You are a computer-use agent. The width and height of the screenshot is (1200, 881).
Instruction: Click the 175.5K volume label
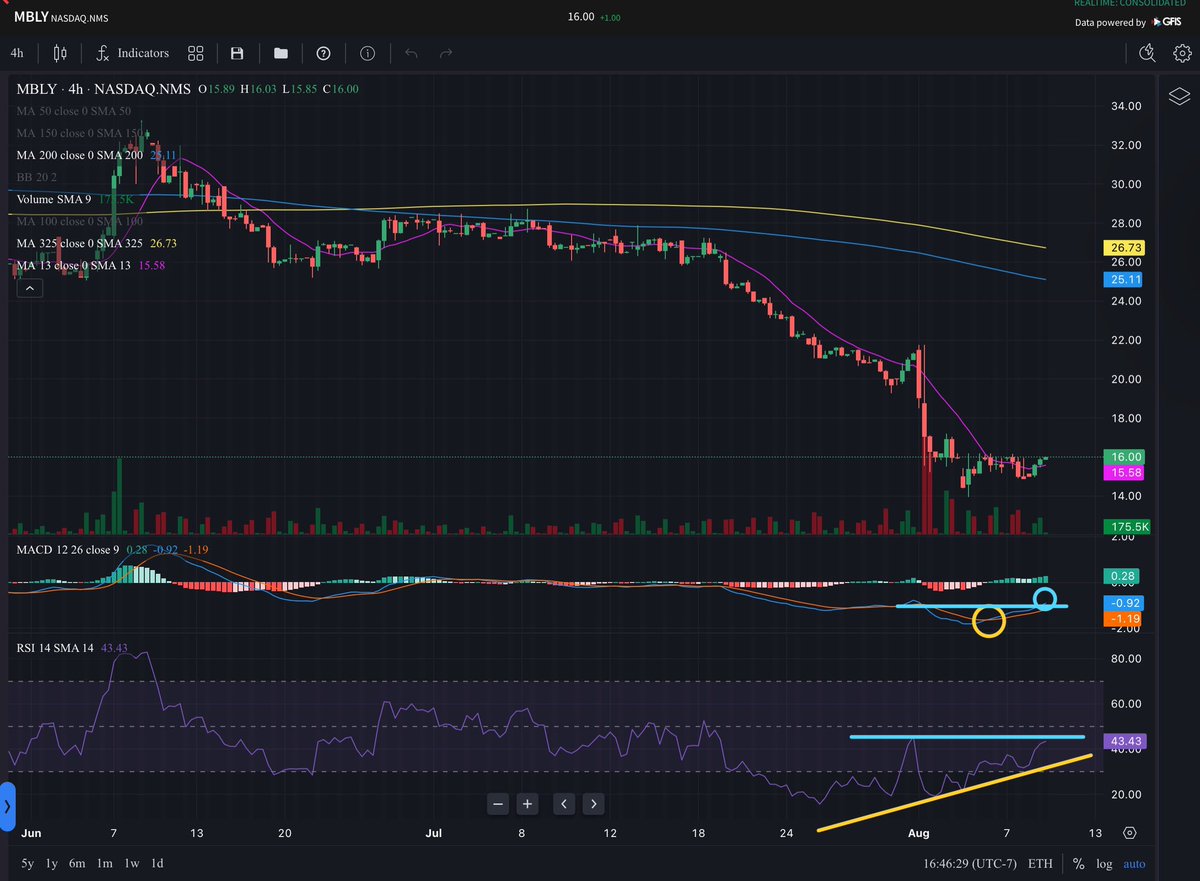[x=1125, y=526]
